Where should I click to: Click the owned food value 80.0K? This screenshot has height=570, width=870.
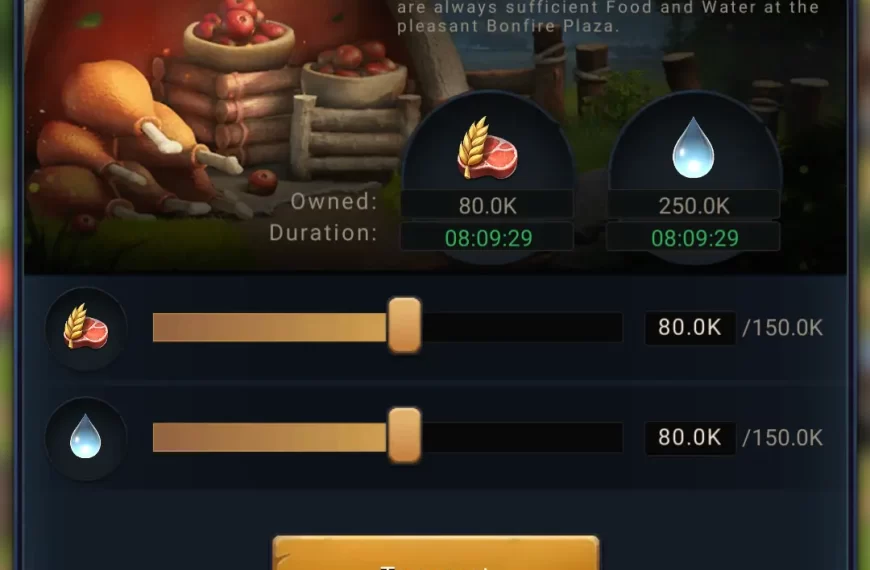[487, 206]
